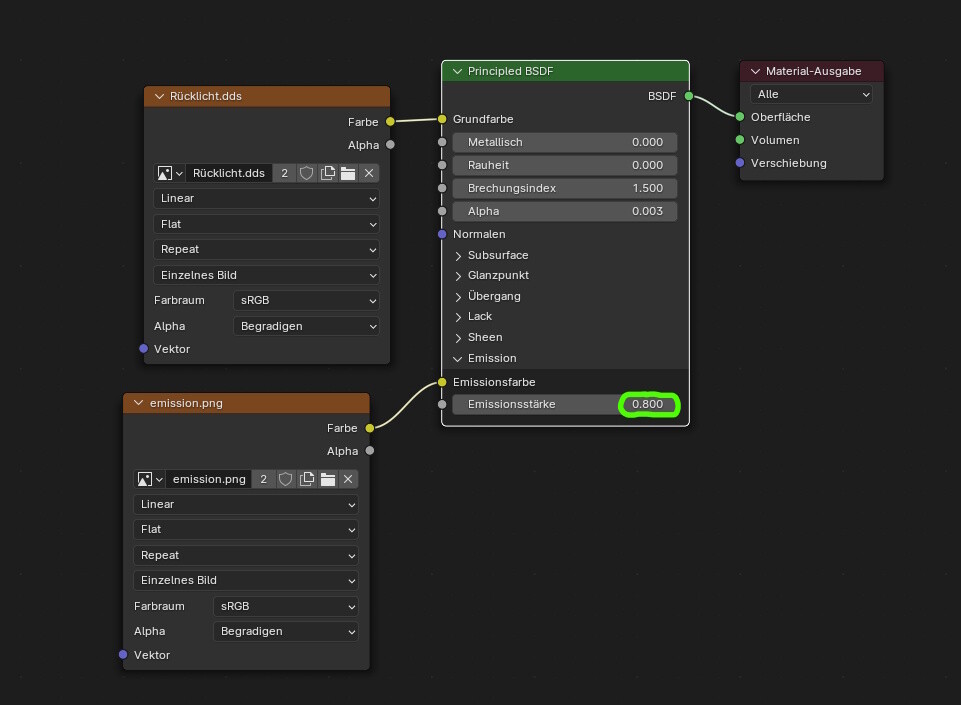
Task: Collapse the Material-Ausgabe node header arrow
Action: click(755, 72)
